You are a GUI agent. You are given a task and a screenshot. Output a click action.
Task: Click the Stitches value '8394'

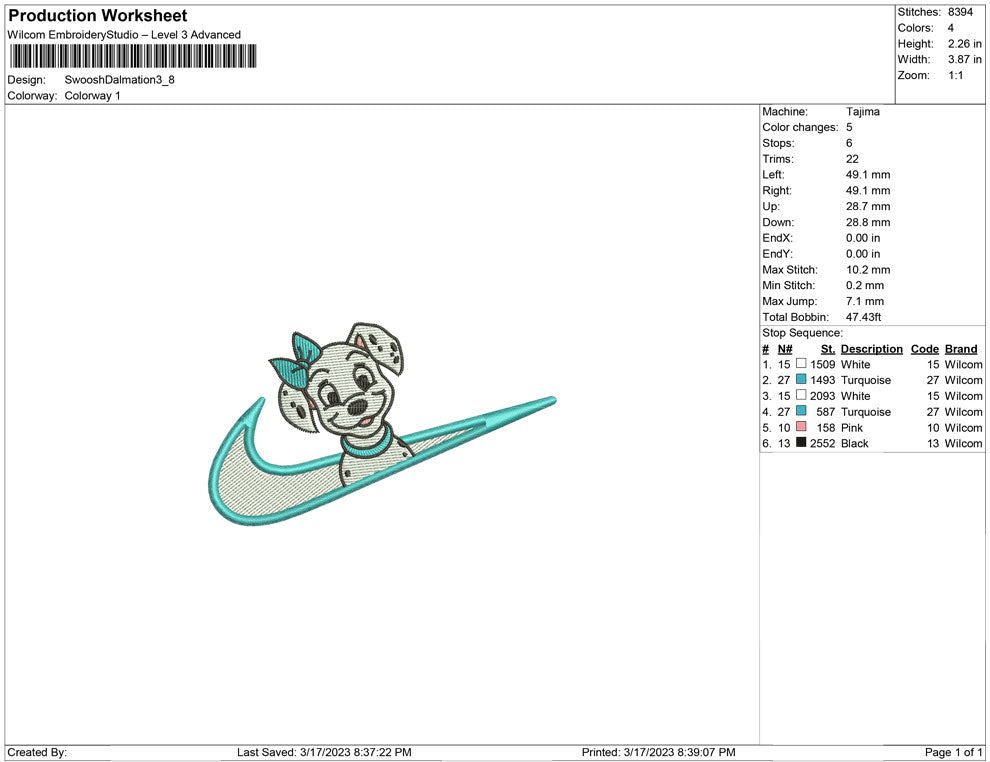click(960, 12)
